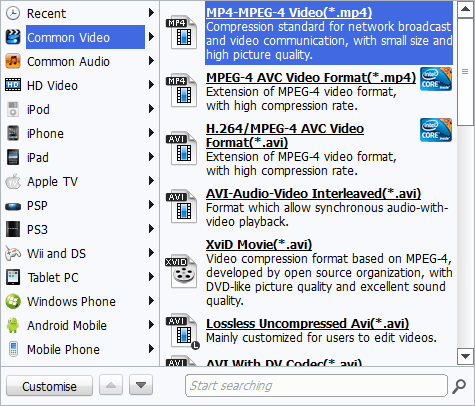Expand the Common Audio submenu arrow

[151, 61]
